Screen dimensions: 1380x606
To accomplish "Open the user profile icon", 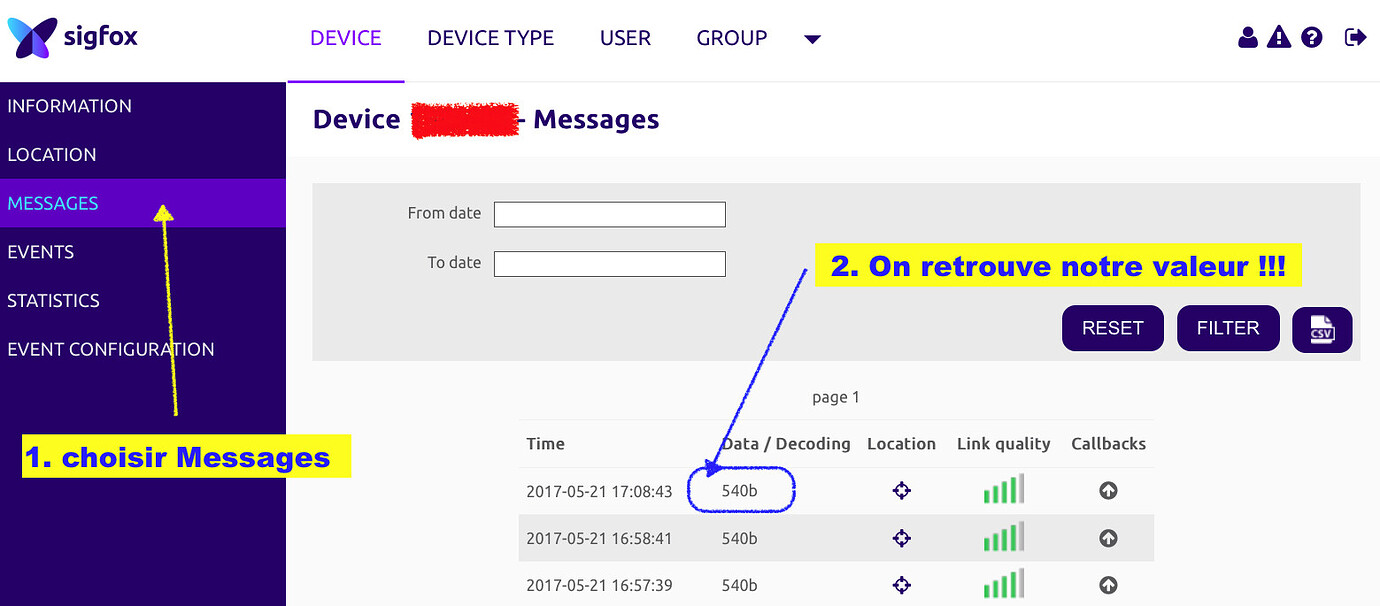I will coord(1247,38).
